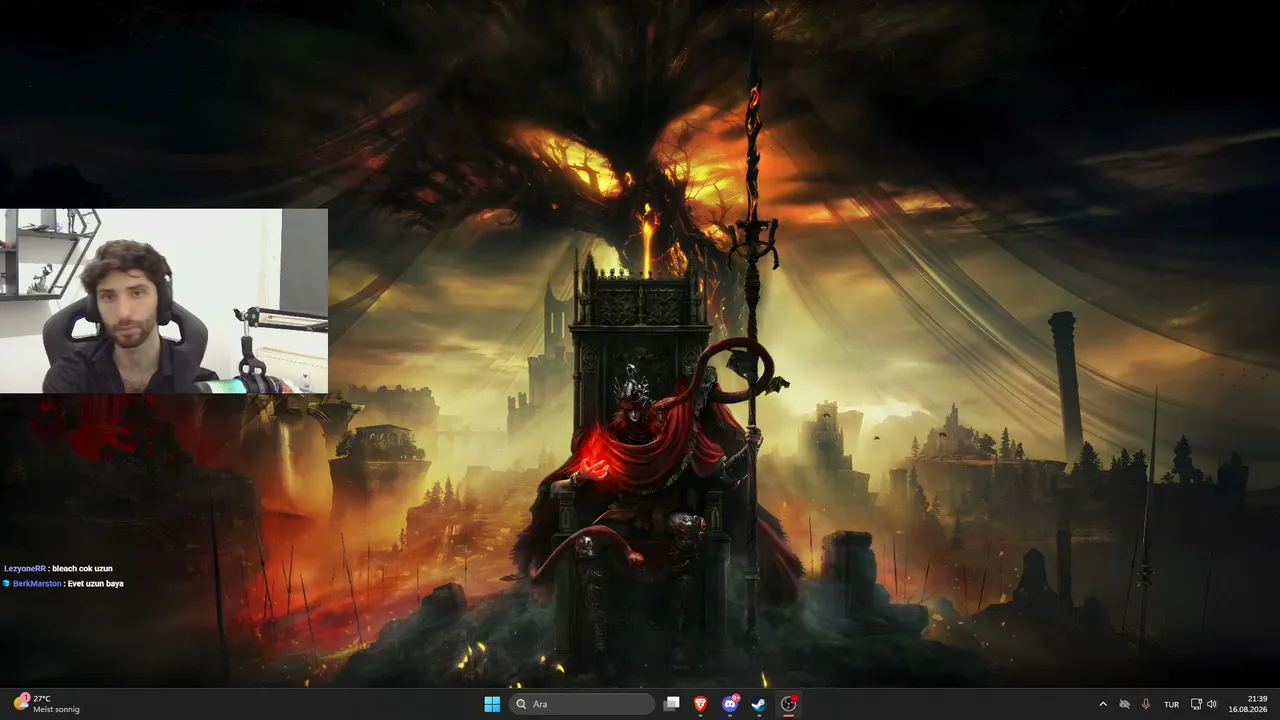1280x720 pixels.
Task: Click the microphone tray icon
Action: [x=1146, y=704]
